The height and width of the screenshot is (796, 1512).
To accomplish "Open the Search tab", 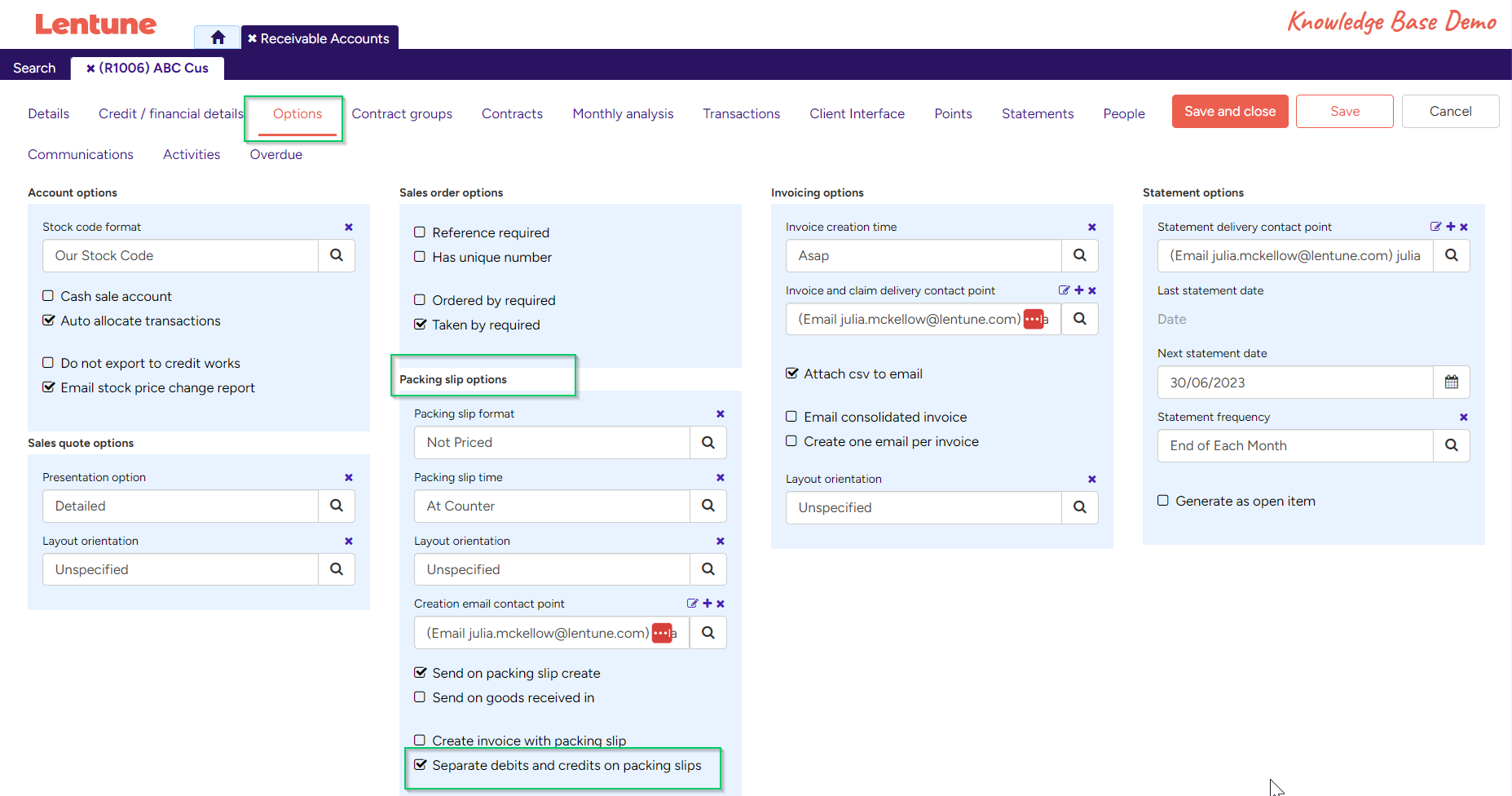I will (x=34, y=68).
